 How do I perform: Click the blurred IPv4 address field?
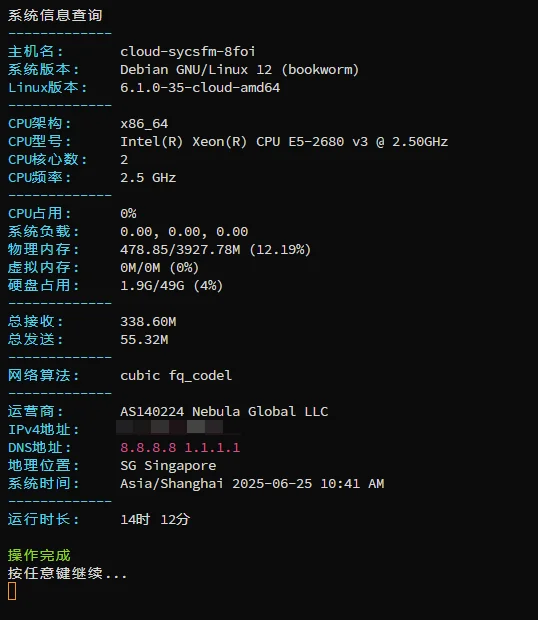click(x=170, y=427)
